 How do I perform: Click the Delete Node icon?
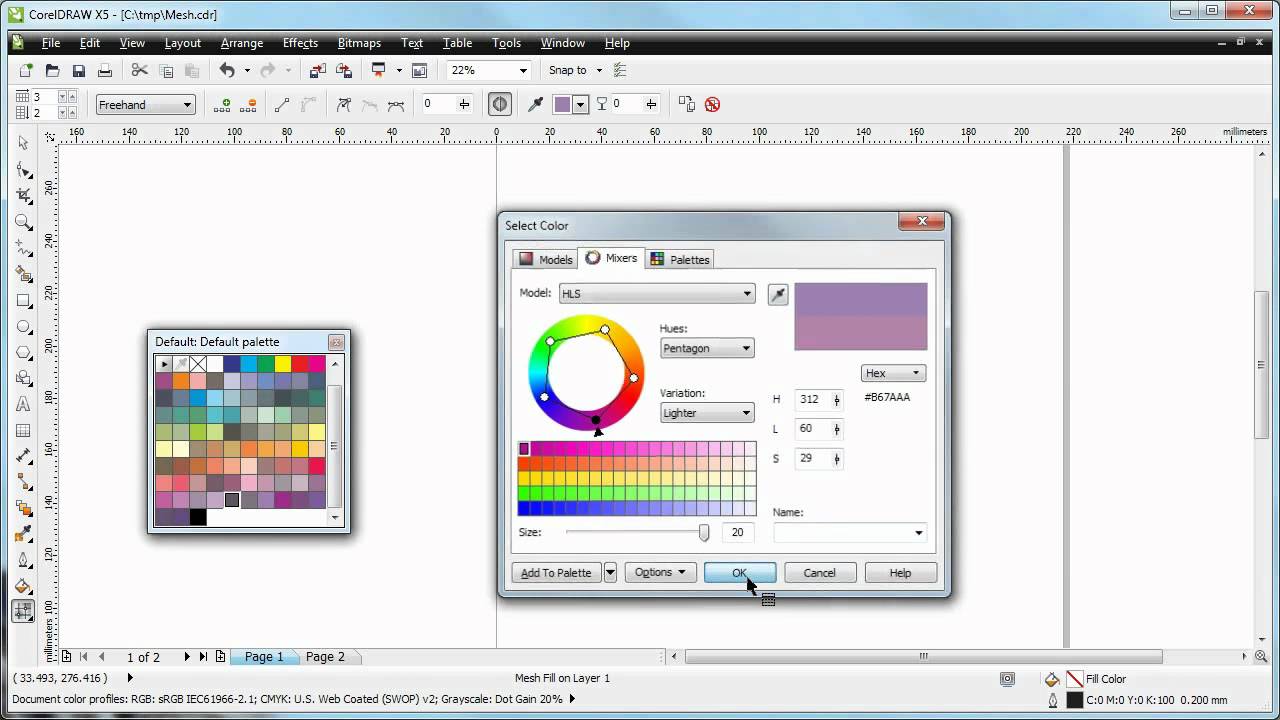tap(249, 104)
